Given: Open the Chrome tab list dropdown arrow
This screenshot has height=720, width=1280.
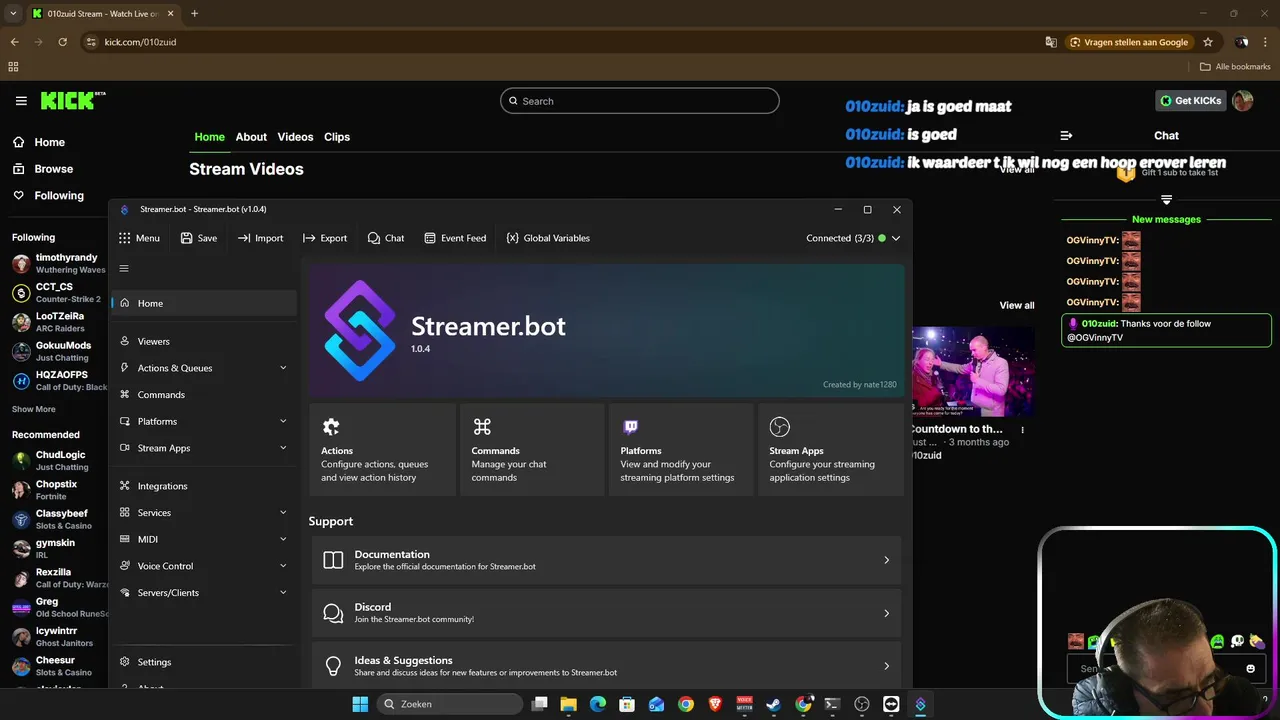Looking at the screenshot, I should point(13,13).
